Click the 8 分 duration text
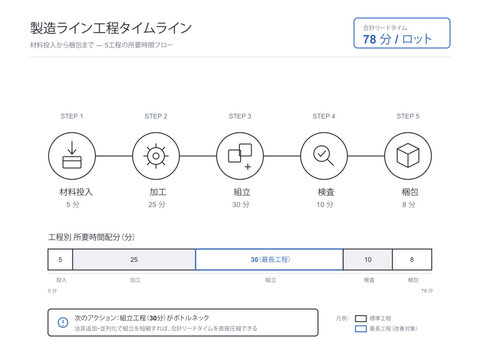The image size is (480, 360). [409, 204]
